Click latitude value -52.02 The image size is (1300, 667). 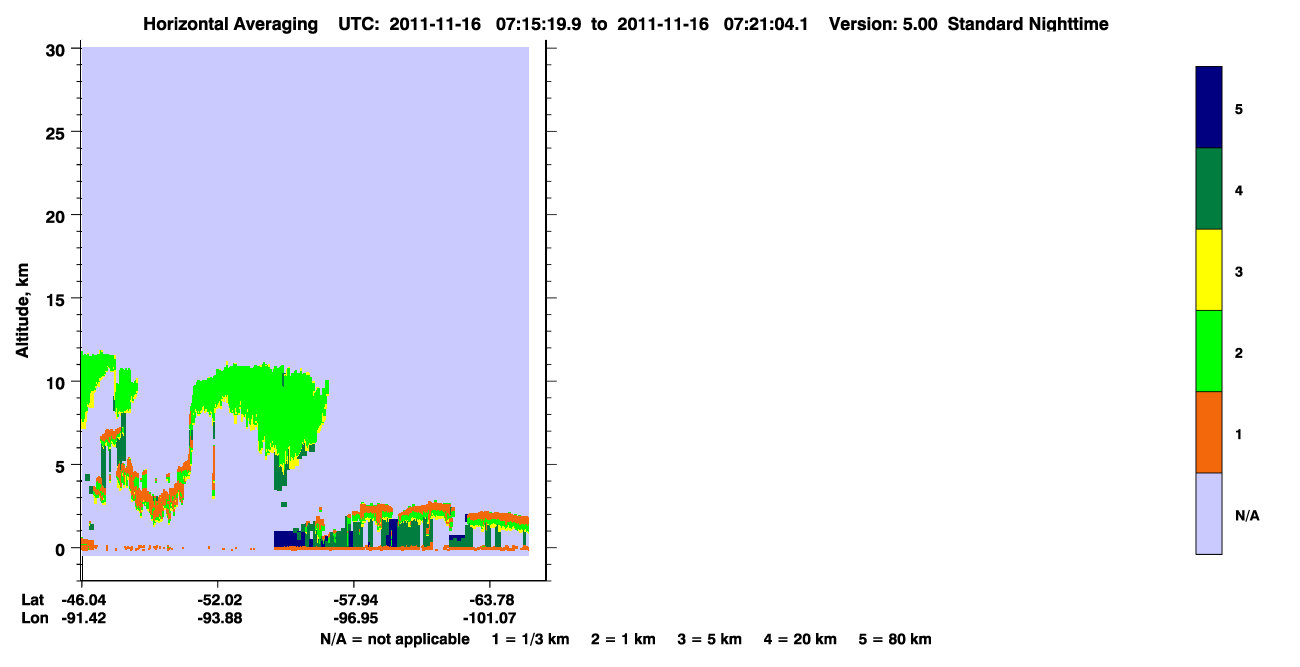pyautogui.click(x=218, y=600)
